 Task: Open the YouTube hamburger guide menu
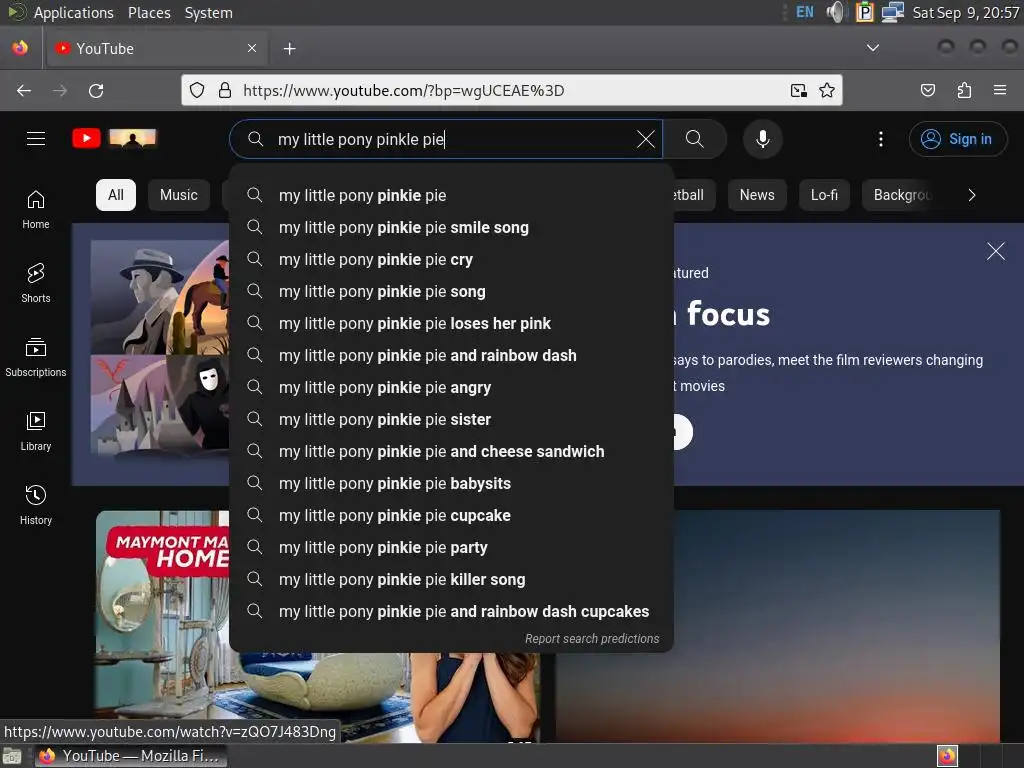coord(36,138)
